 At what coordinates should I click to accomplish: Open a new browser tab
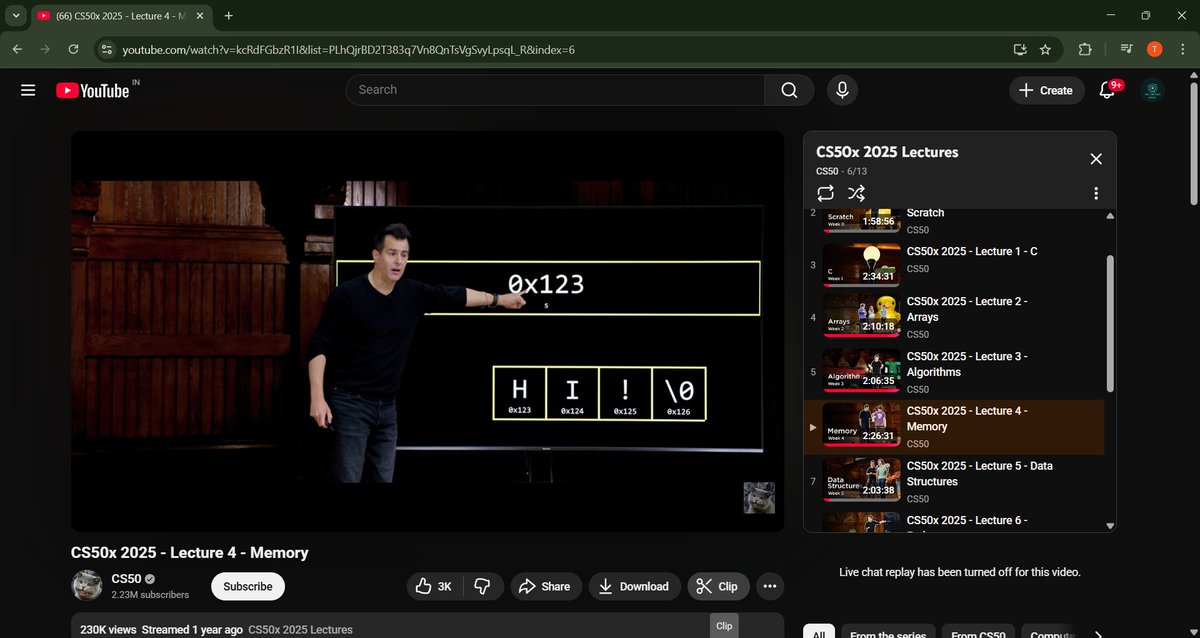(228, 16)
